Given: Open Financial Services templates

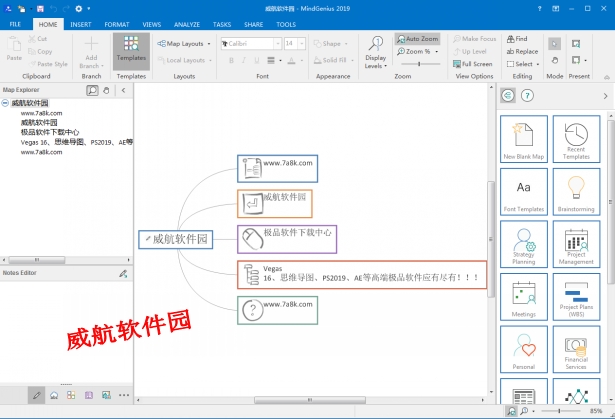Looking at the screenshot, I should point(576,350).
